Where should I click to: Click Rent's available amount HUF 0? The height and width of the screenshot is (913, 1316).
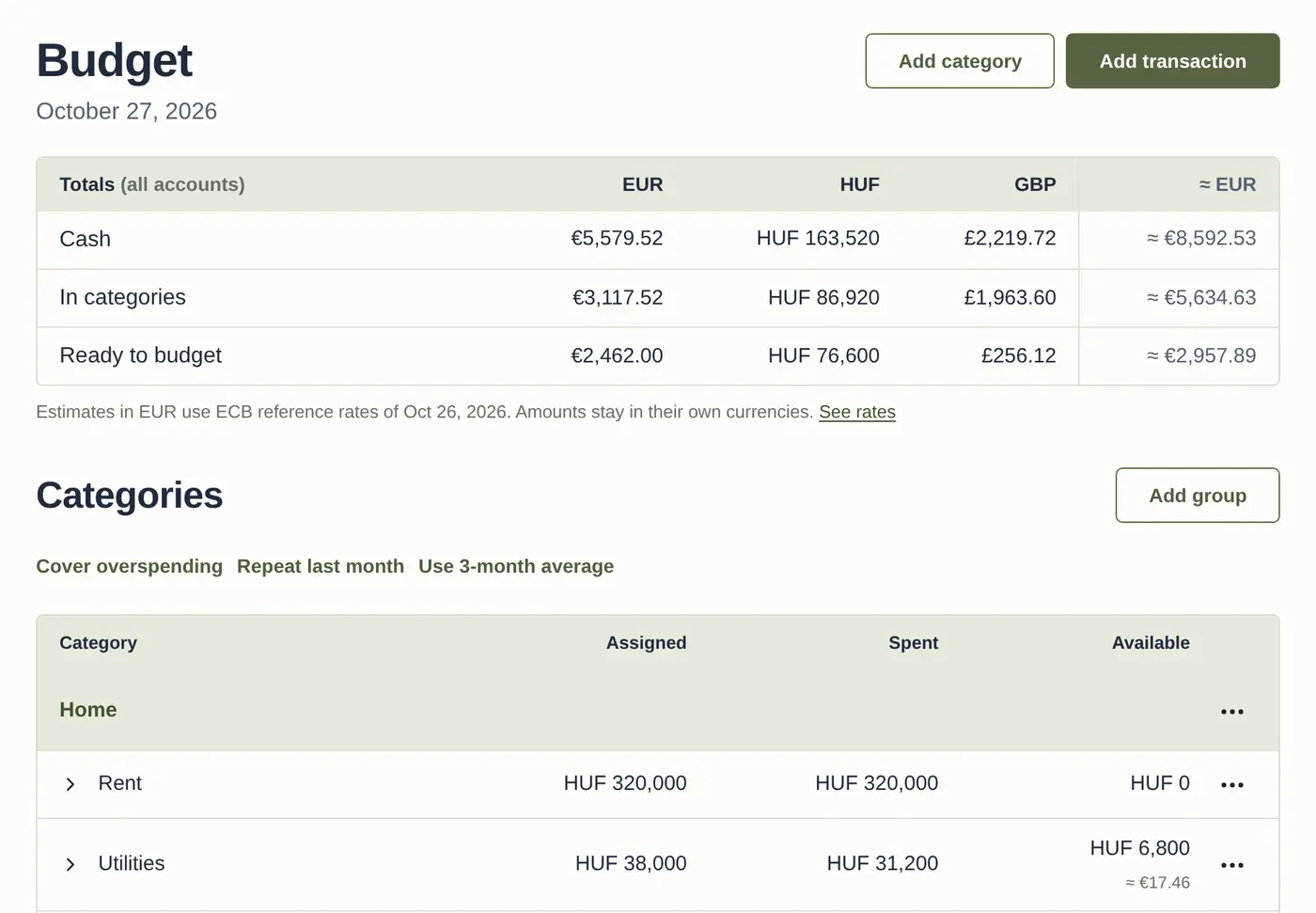tap(1160, 783)
